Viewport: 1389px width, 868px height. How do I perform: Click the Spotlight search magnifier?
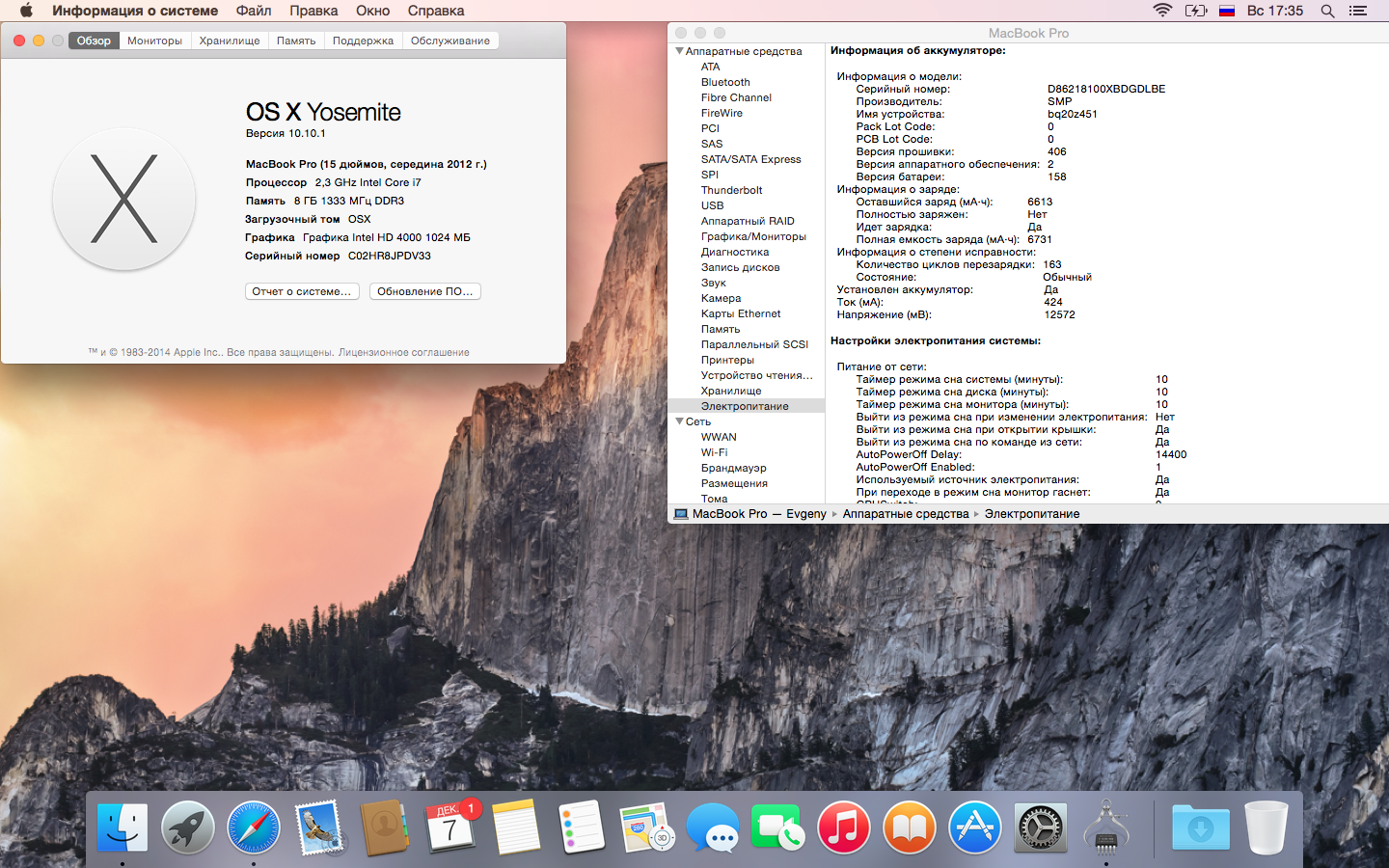pyautogui.click(x=1327, y=11)
